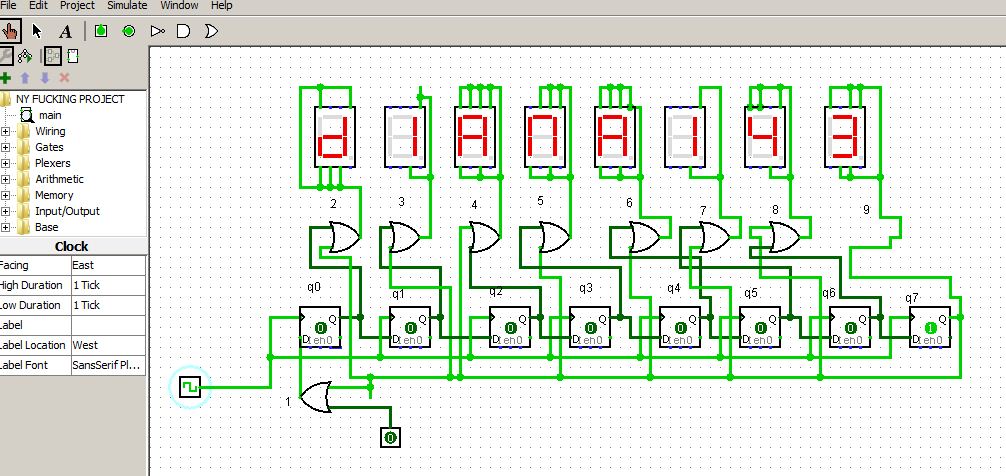Select the NY FUCKING PROJECT root node
Viewport: 1006px width, 476px height.
click(x=70, y=99)
